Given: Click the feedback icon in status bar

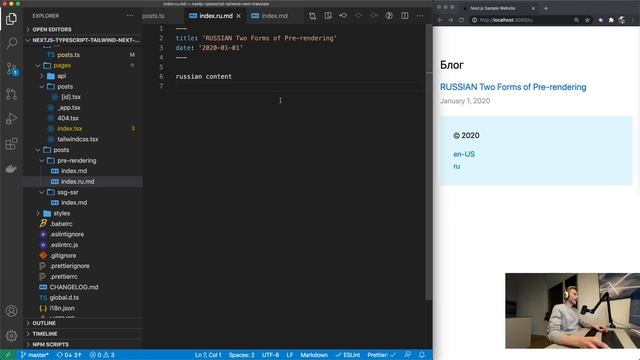Looking at the screenshot, I should pyautogui.click(x=407, y=355).
